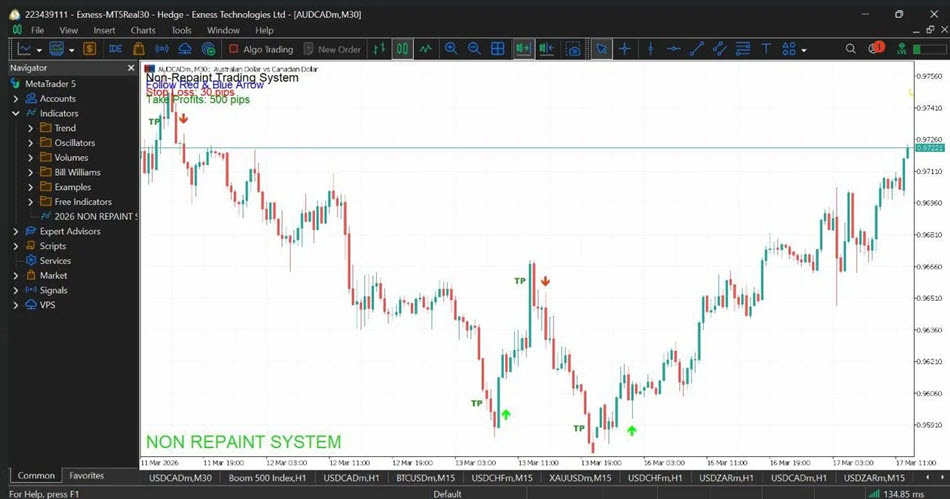Open the Tools menu

[x=181, y=30]
